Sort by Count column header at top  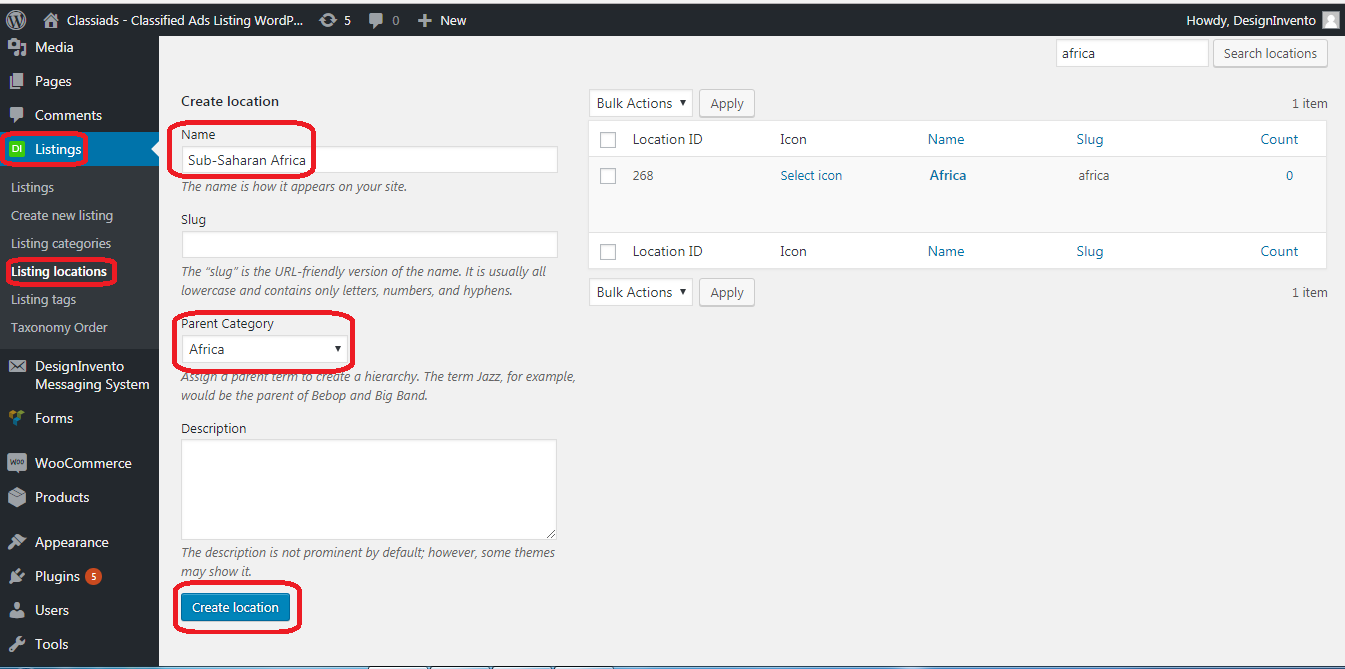[x=1279, y=139]
